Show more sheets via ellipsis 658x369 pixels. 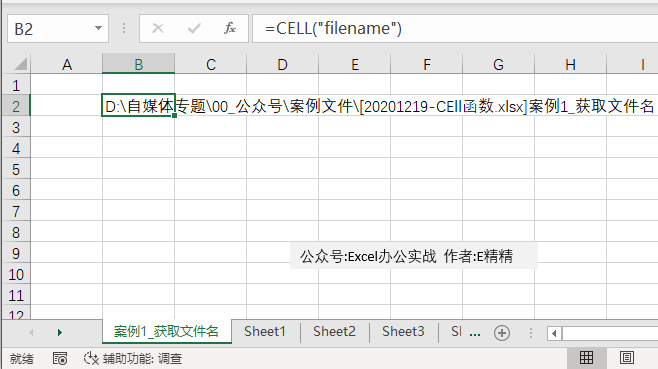tap(475, 334)
